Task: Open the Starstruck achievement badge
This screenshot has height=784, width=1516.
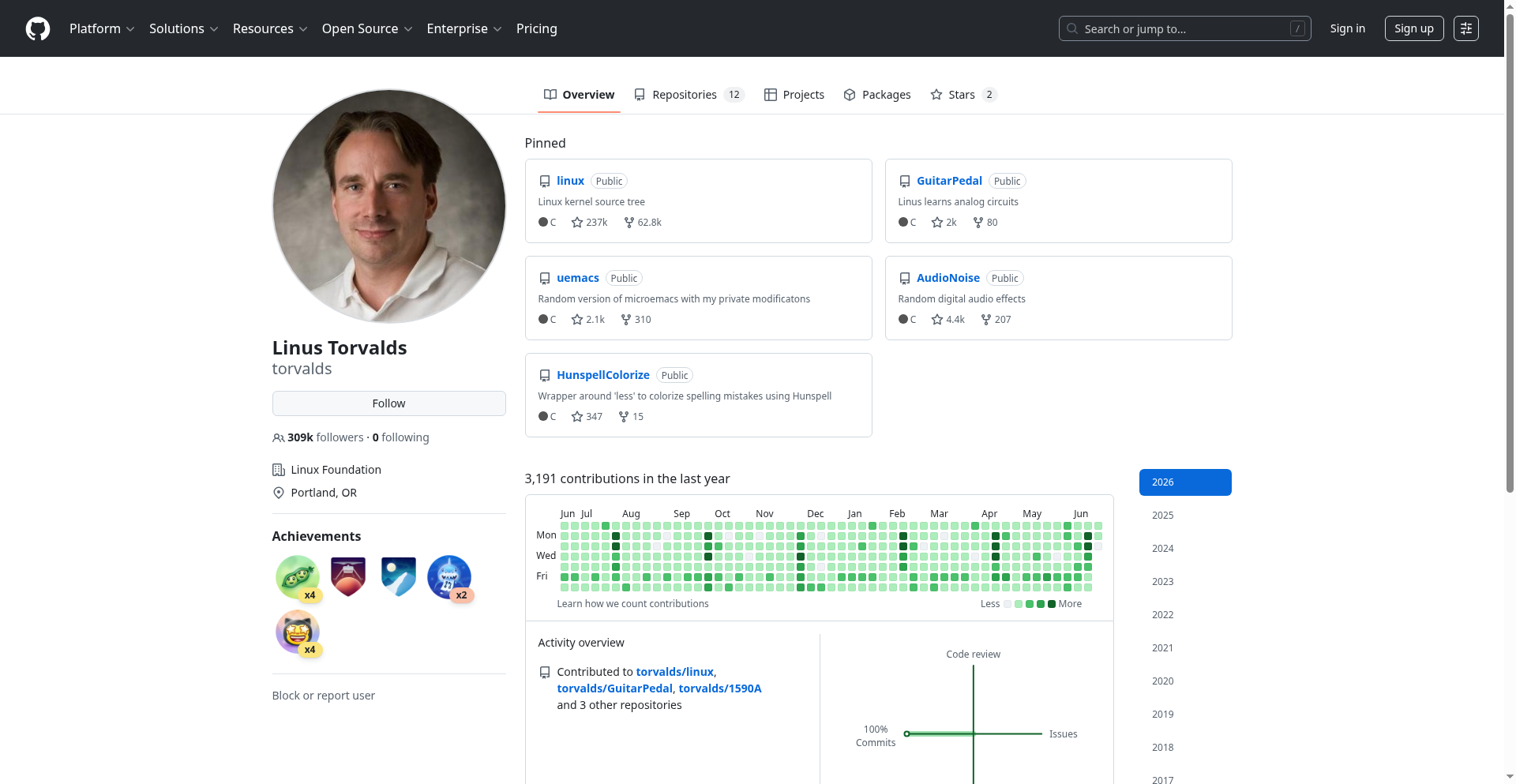Action: tap(298, 632)
